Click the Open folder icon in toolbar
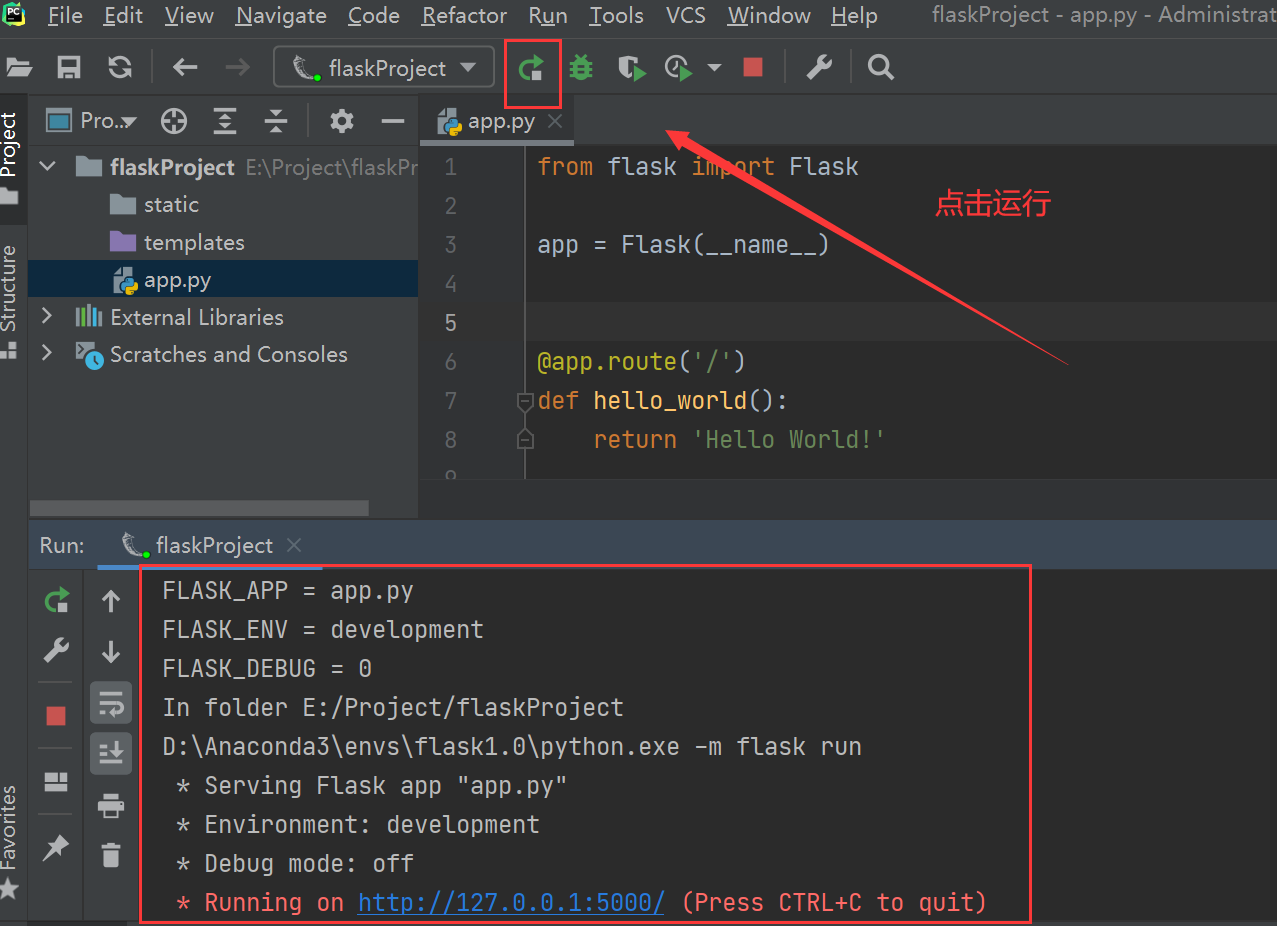This screenshot has height=926, width=1277. [x=19, y=68]
